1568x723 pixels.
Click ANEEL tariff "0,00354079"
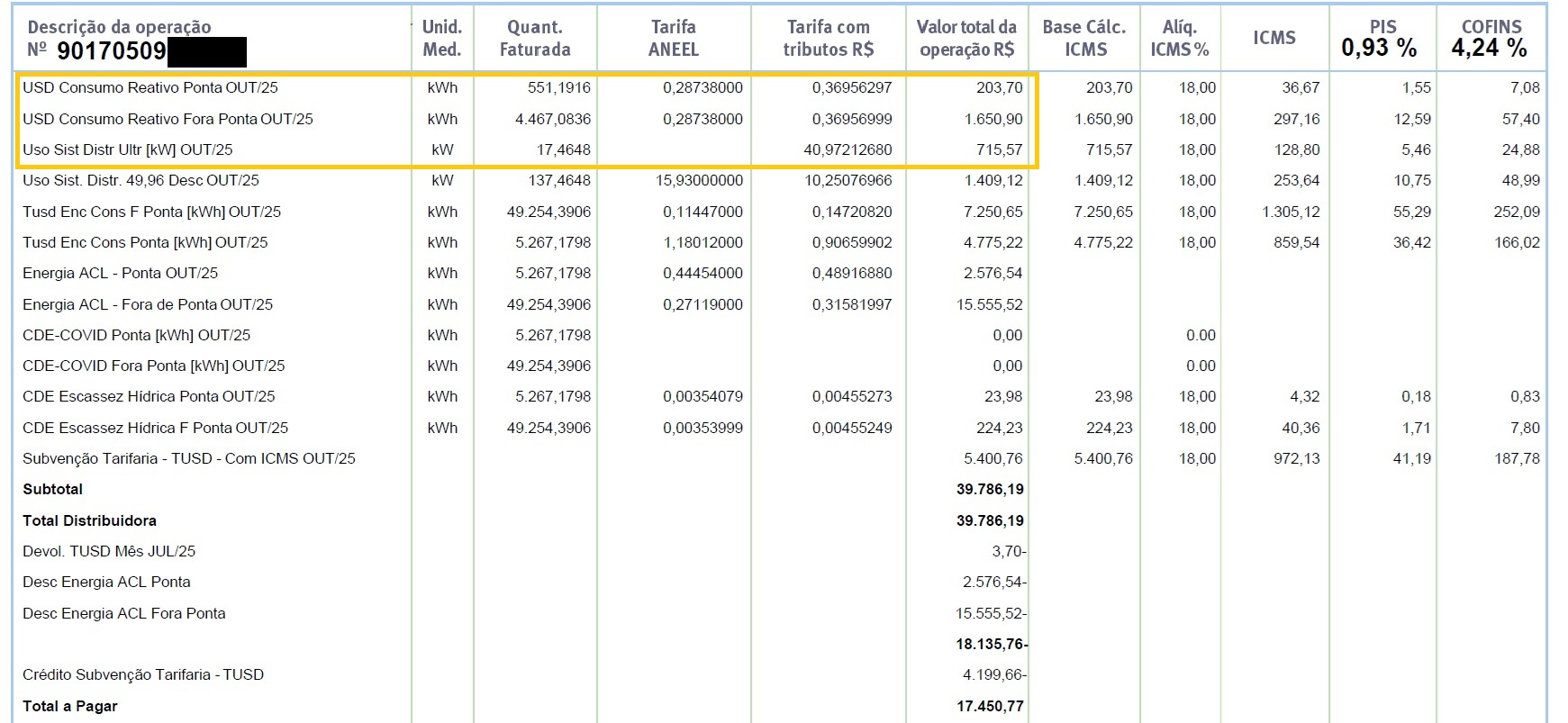[702, 396]
